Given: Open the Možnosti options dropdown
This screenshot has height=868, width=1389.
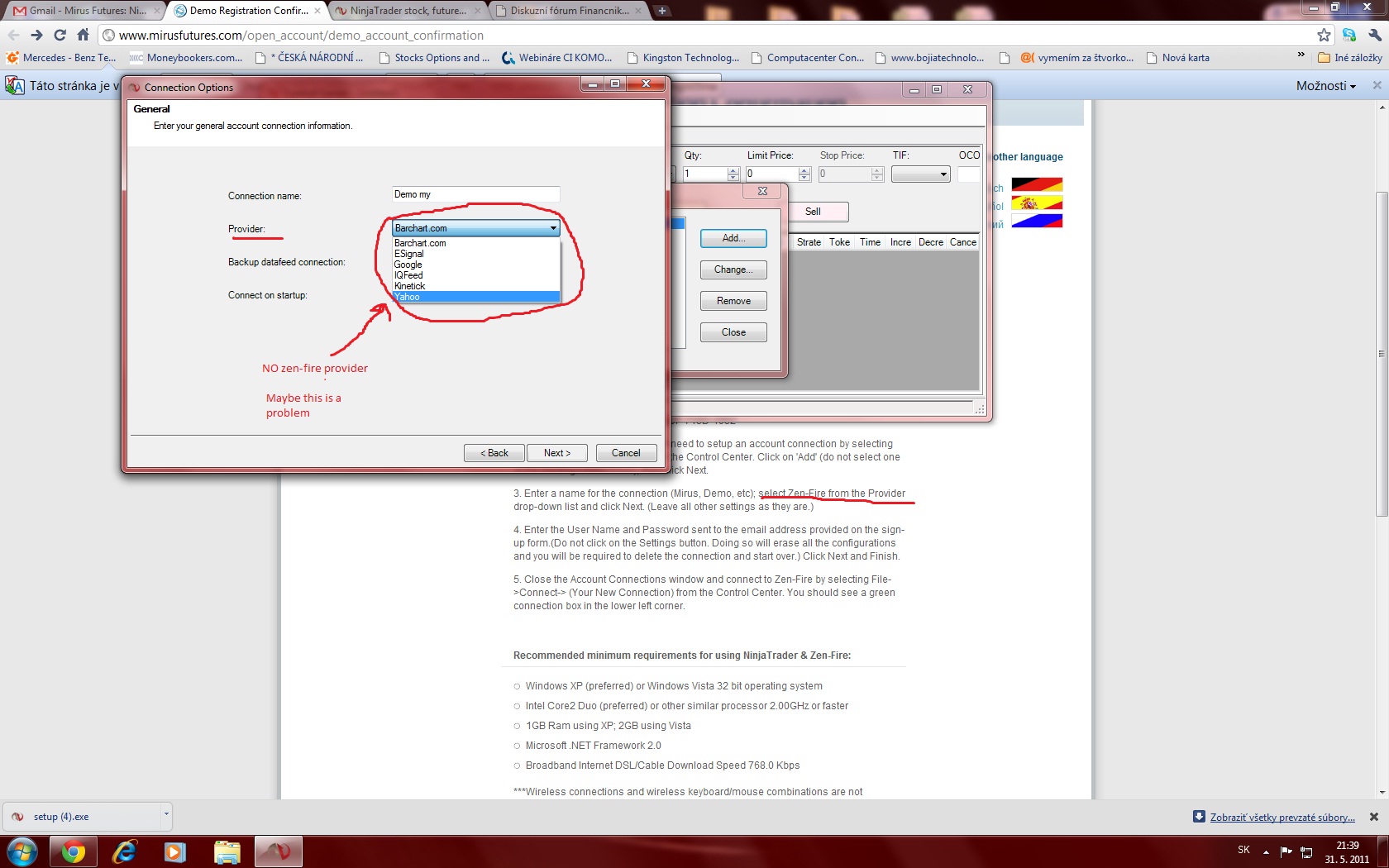Looking at the screenshot, I should (x=1326, y=86).
